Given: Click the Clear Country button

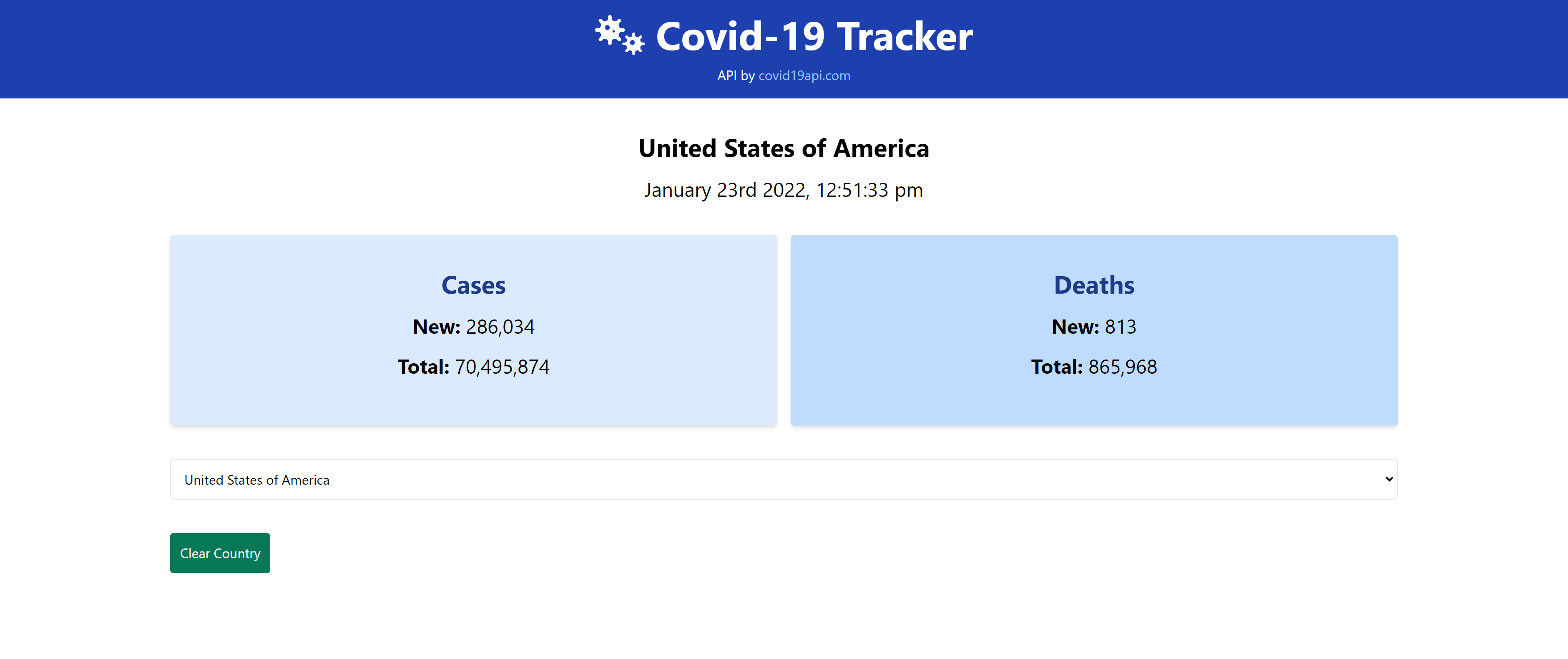Looking at the screenshot, I should (x=220, y=553).
